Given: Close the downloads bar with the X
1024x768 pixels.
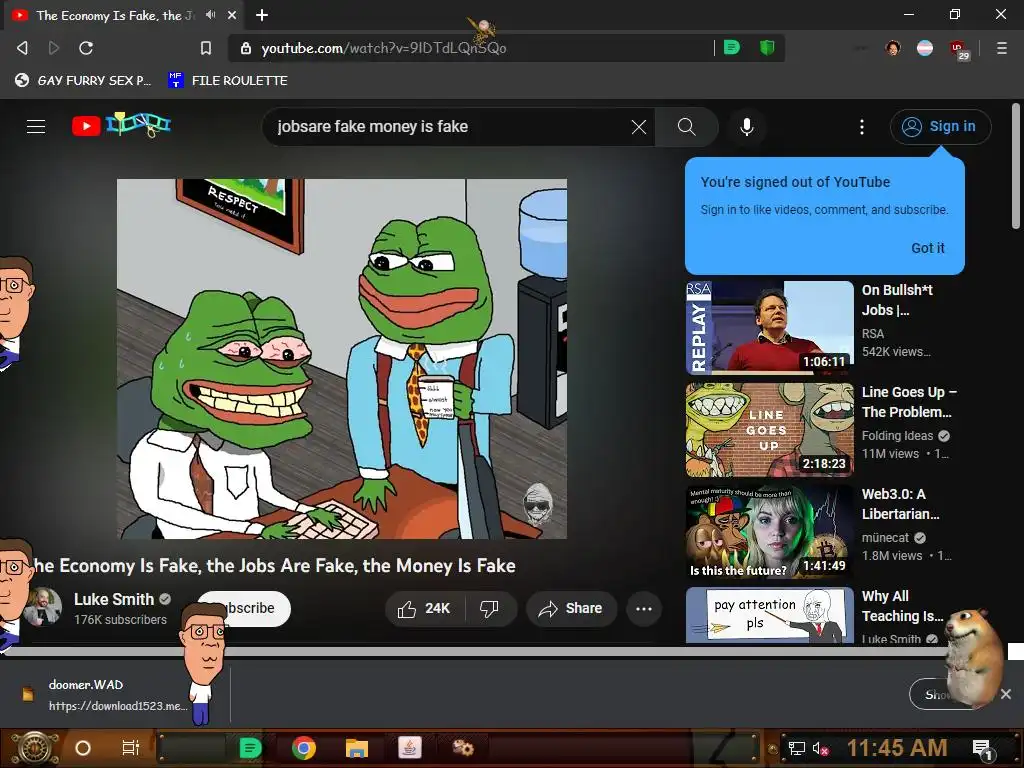Looking at the screenshot, I should coord(1006,694).
